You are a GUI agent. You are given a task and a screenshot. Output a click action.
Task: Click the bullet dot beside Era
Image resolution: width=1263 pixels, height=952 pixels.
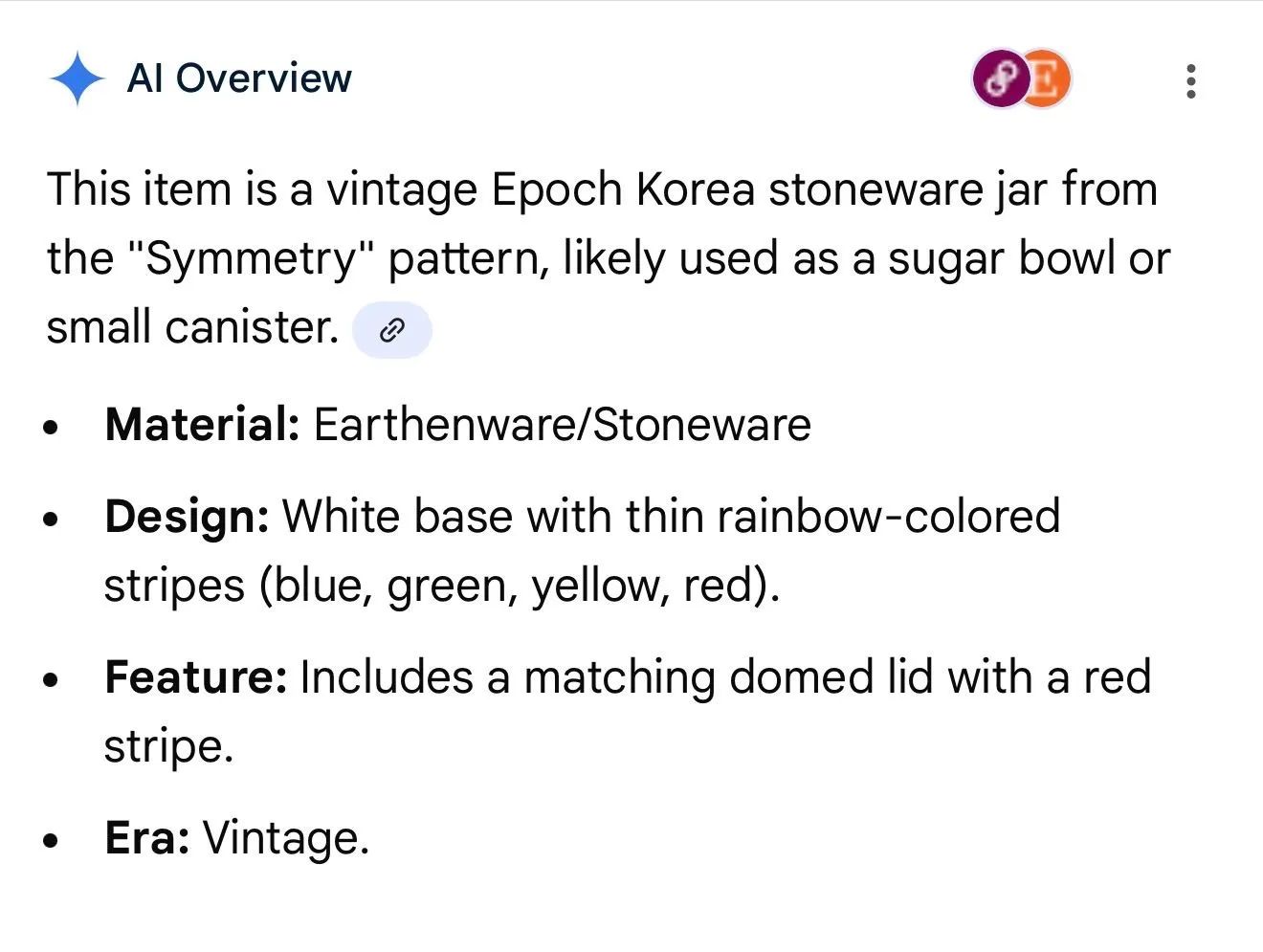click(52, 842)
